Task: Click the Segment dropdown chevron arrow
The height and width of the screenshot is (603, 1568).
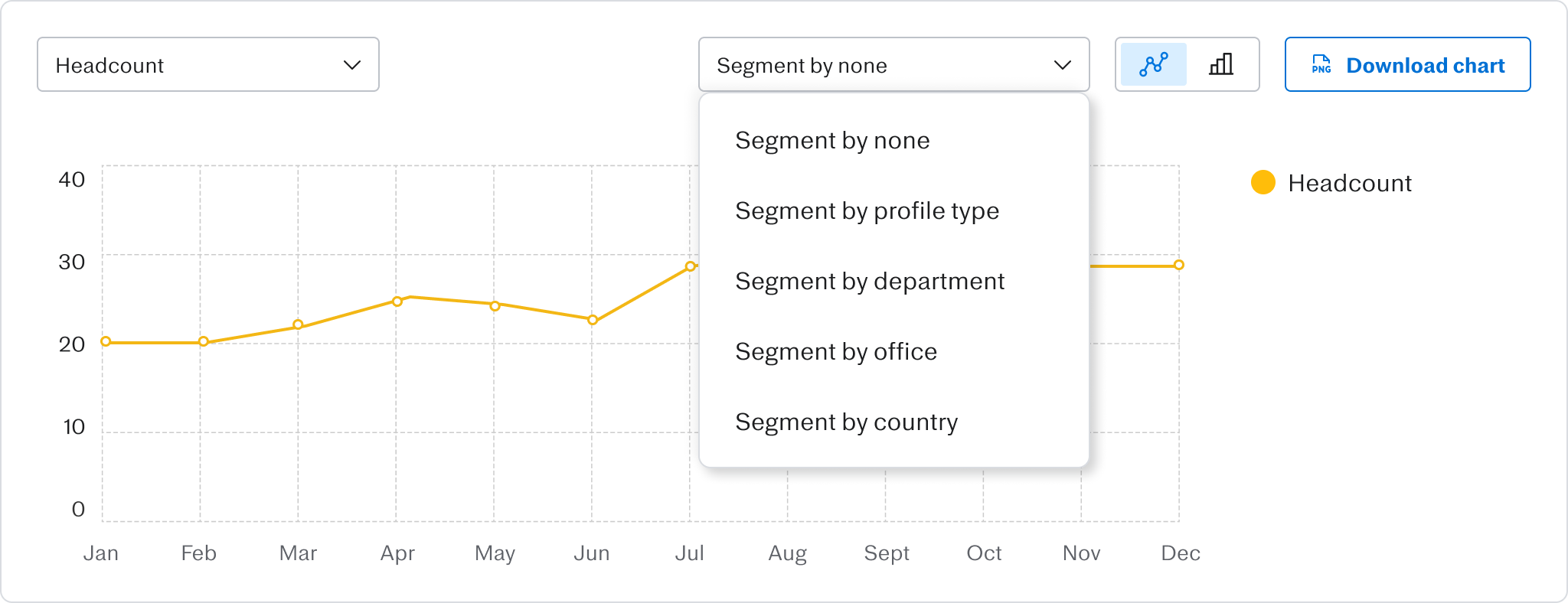Action: pos(1062,65)
